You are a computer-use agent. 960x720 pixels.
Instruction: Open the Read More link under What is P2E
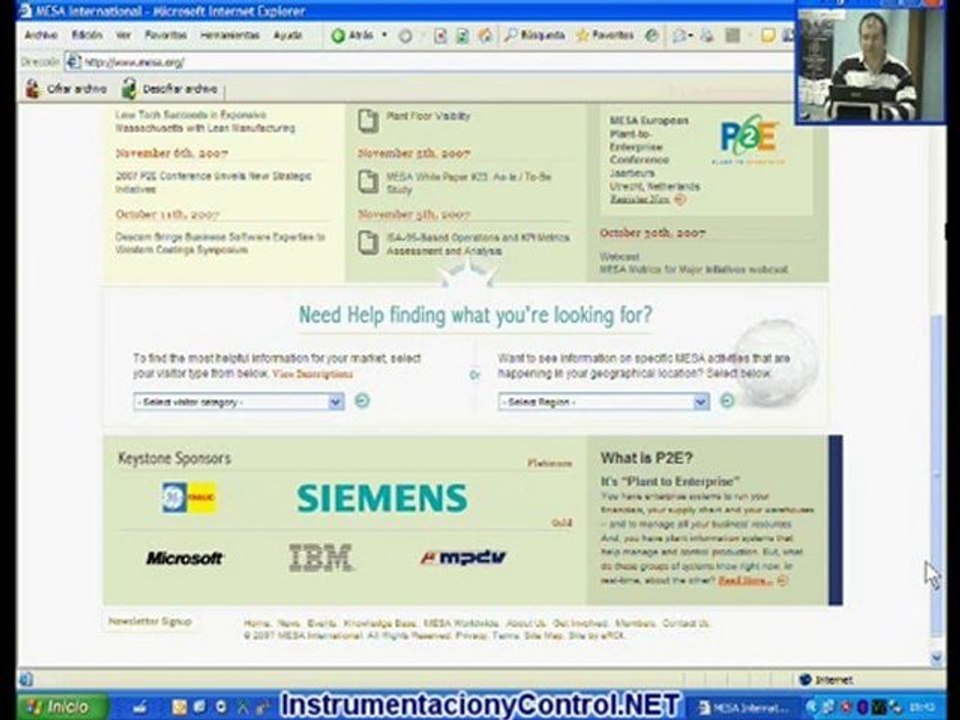point(746,580)
